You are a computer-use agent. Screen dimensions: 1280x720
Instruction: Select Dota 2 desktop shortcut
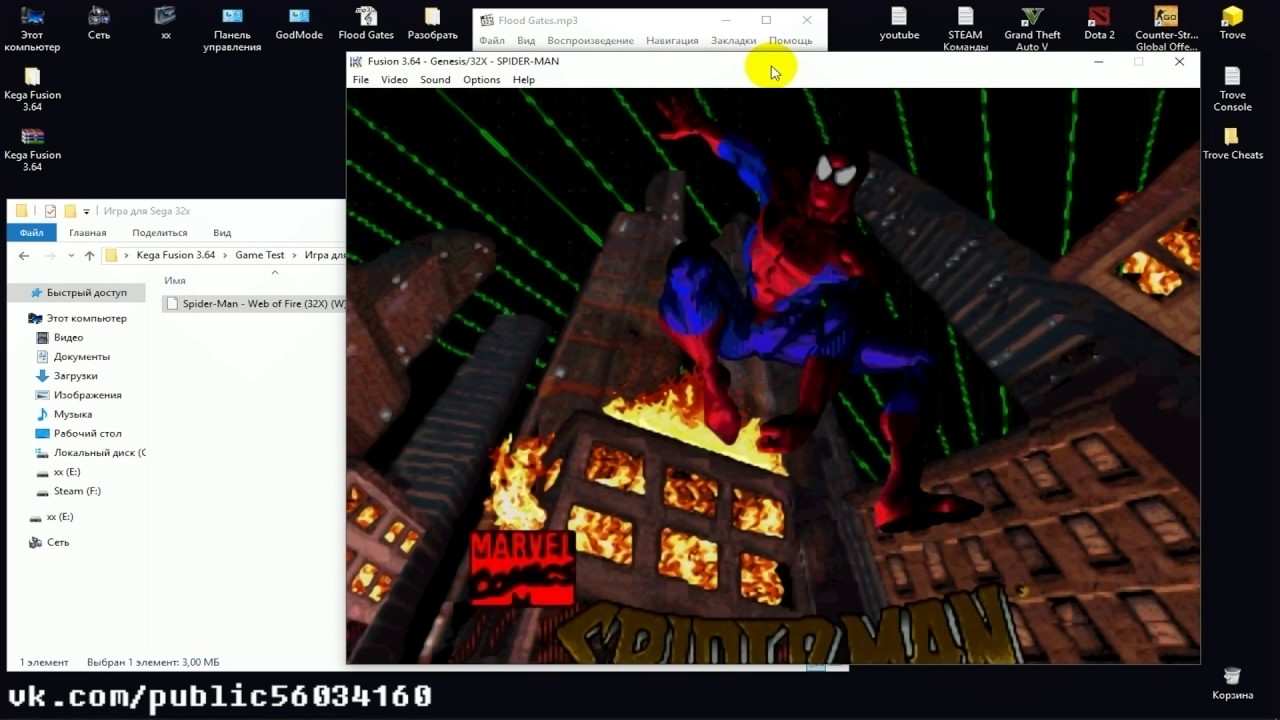[1099, 24]
